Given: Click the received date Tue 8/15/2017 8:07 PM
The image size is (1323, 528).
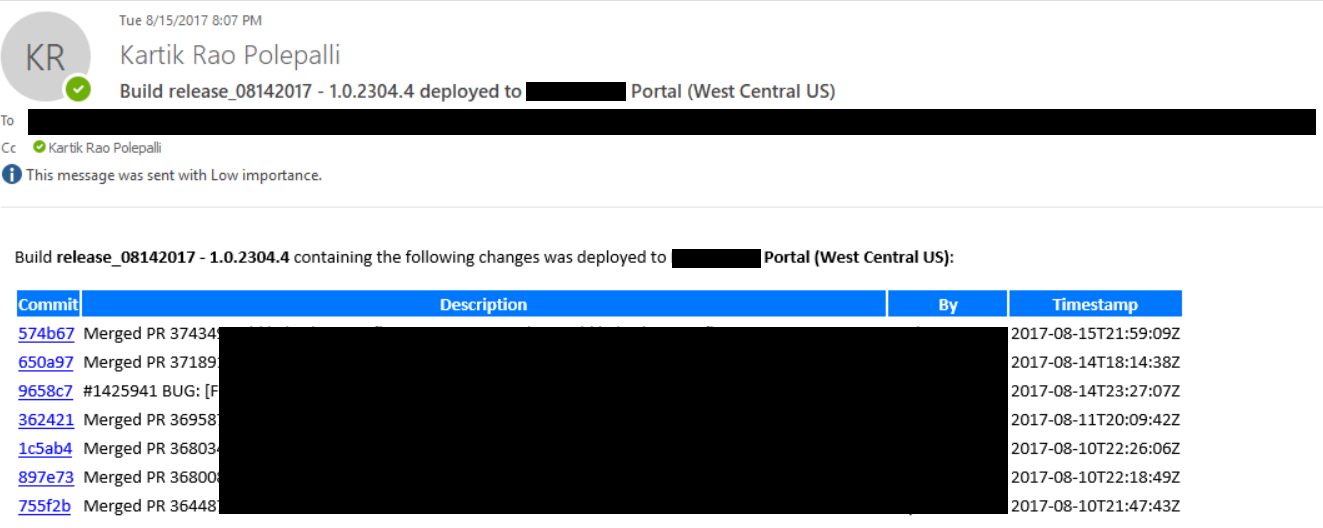Looking at the screenshot, I should [191, 20].
